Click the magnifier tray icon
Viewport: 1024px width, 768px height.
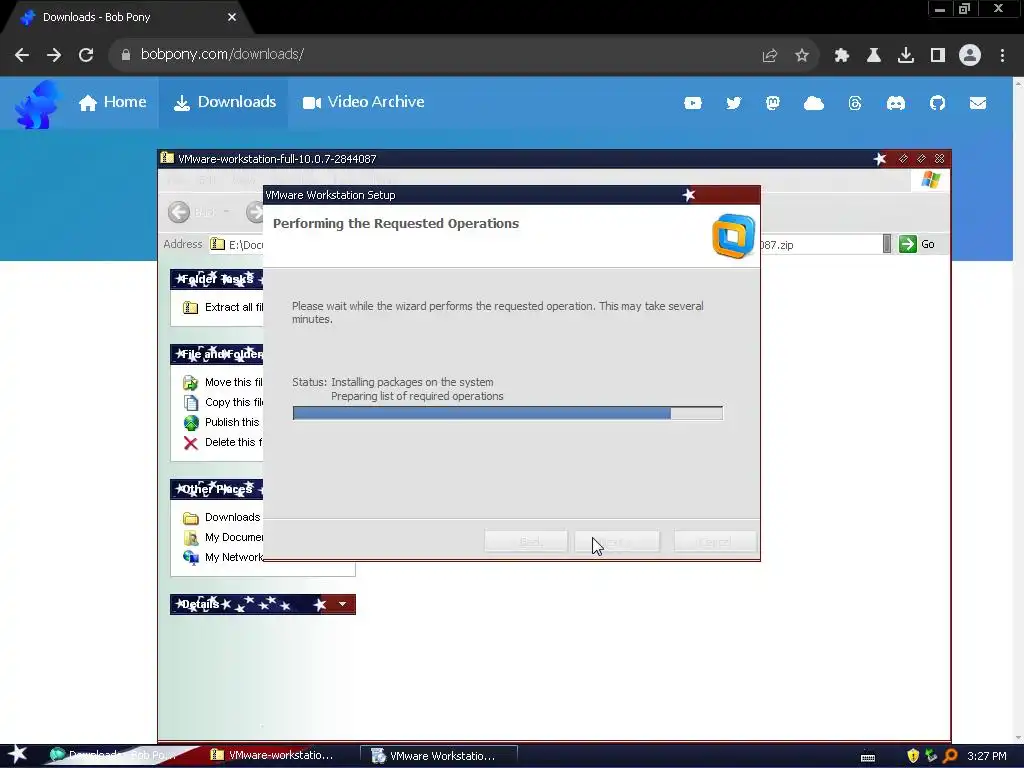[950, 756]
